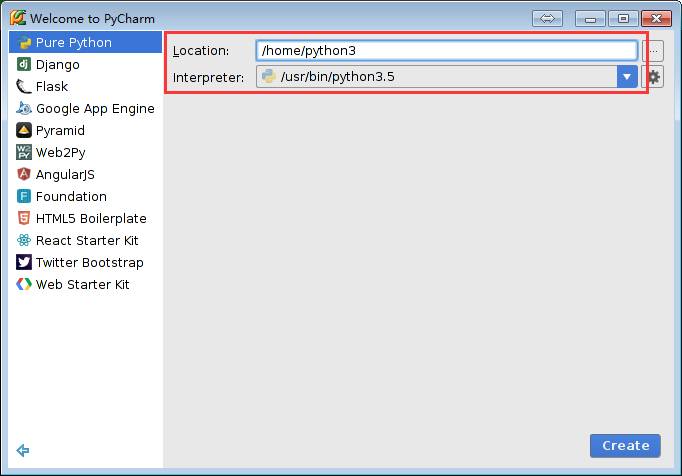Click the Python icon in Interpreter field
Viewport: 682px width, 476px height.
coord(269,77)
